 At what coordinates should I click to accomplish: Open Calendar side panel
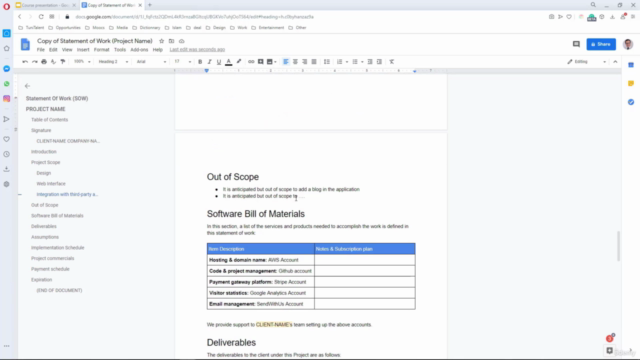[x=631, y=65]
